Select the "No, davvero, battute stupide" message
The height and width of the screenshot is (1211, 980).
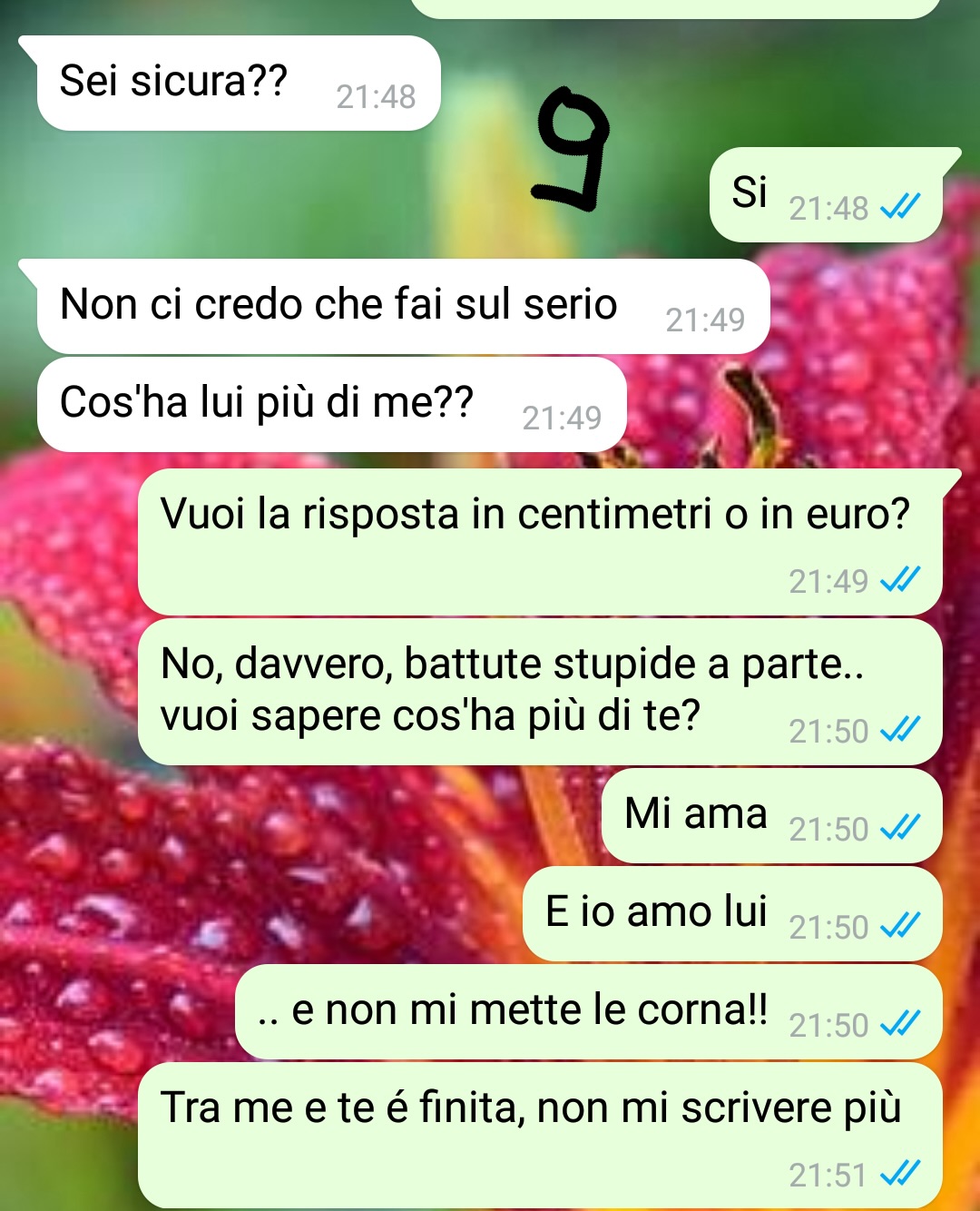(x=540, y=692)
